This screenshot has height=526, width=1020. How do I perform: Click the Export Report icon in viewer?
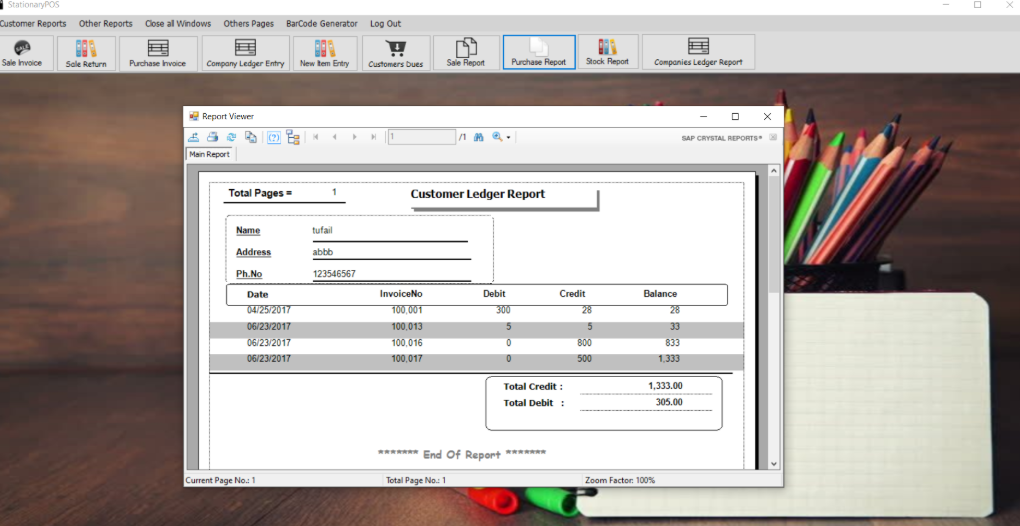coord(194,137)
